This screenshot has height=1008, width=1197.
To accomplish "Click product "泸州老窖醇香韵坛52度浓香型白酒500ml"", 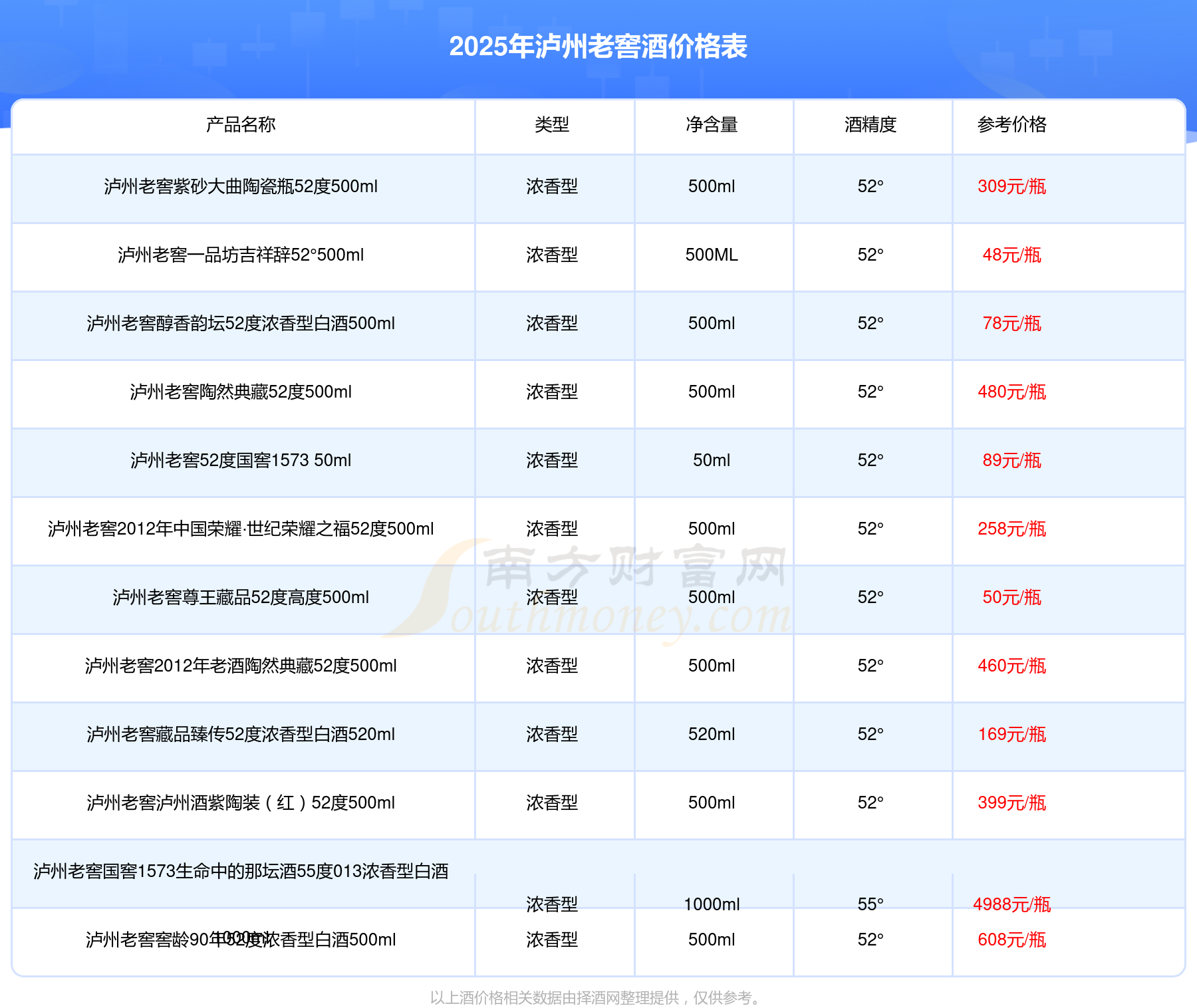I will coord(241,323).
